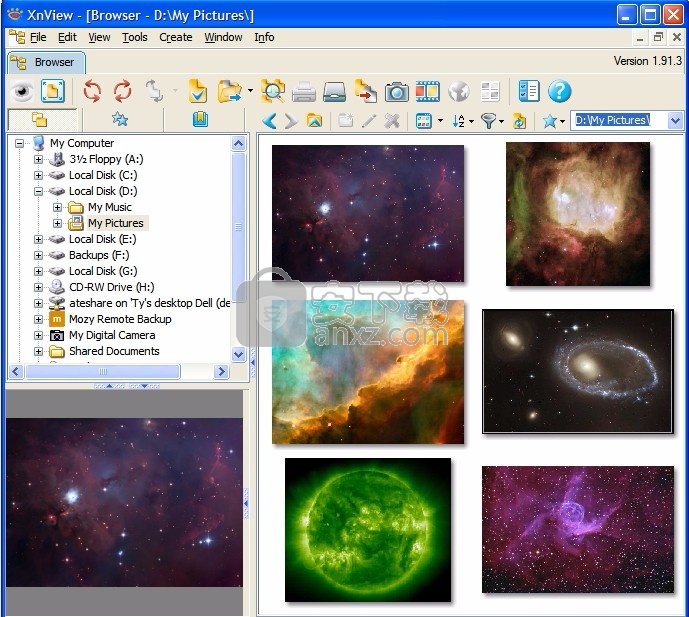Expand the Local Disk (C:) node
Image resolution: width=689 pixels, height=617 pixels.
pos(39,175)
